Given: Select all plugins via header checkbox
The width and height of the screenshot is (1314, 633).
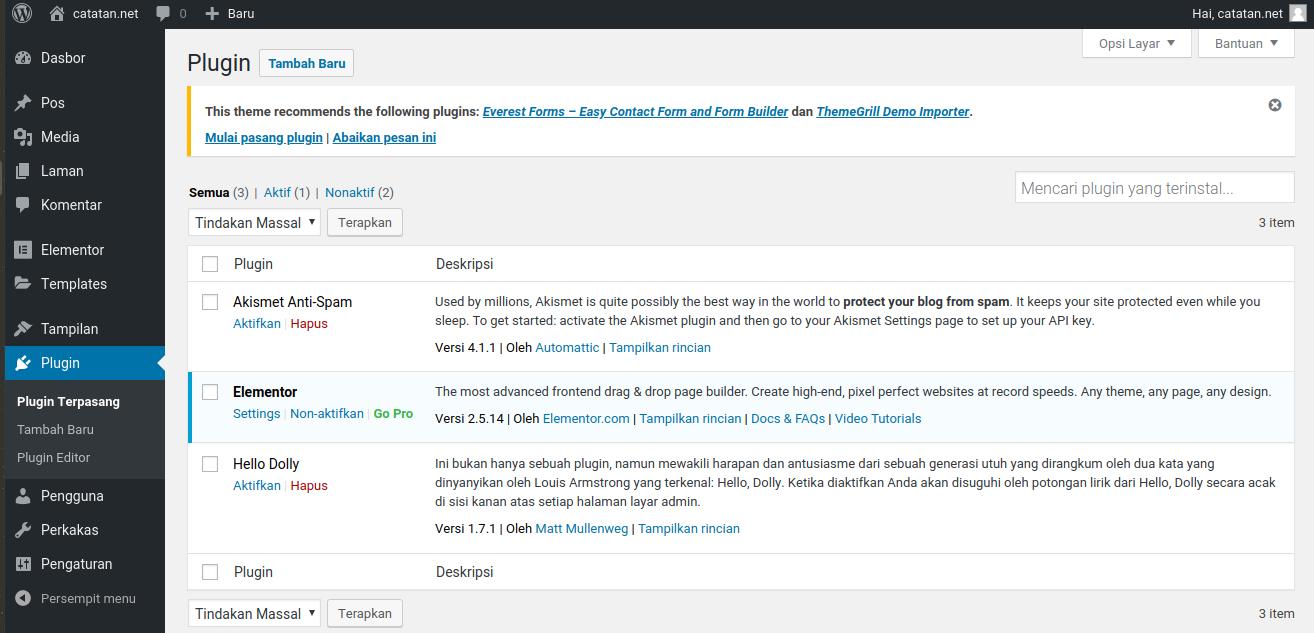Looking at the screenshot, I should click(x=210, y=263).
